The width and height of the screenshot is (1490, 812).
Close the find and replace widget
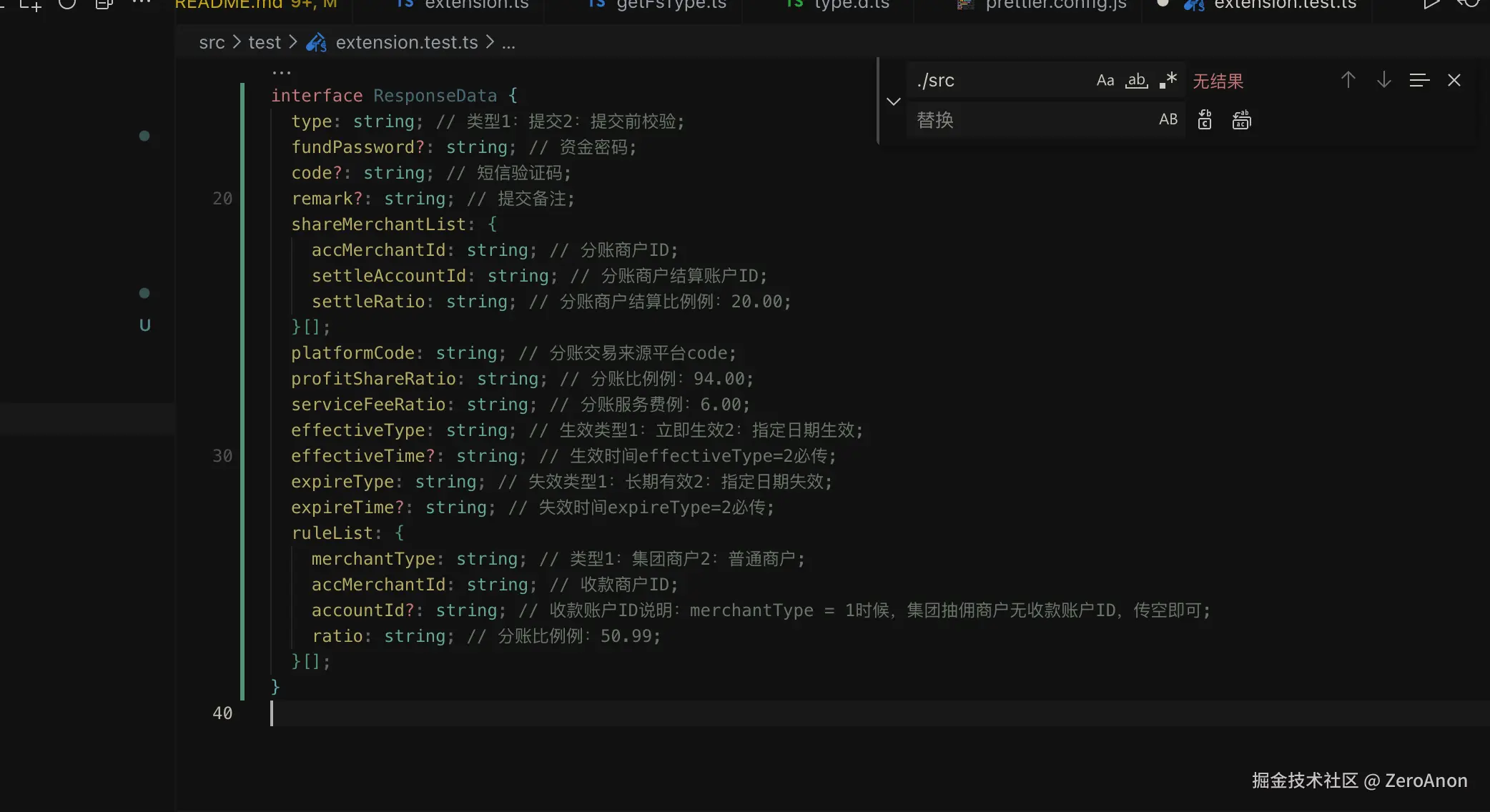(1454, 80)
